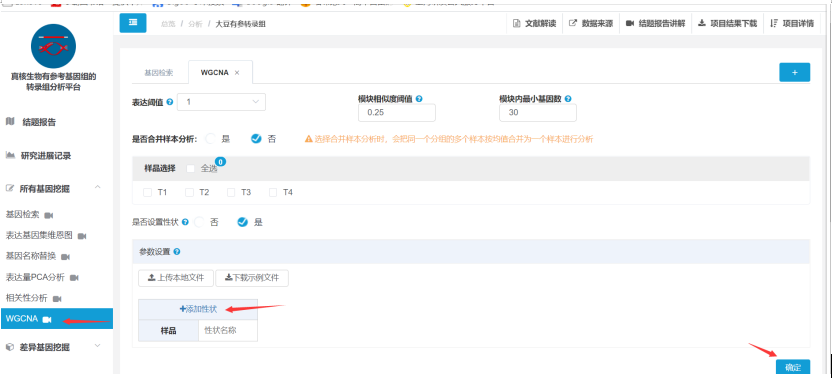The height and width of the screenshot is (379, 832).
Task: Click the video icon beside 基因检索 in sidebar
Action: click(49, 215)
